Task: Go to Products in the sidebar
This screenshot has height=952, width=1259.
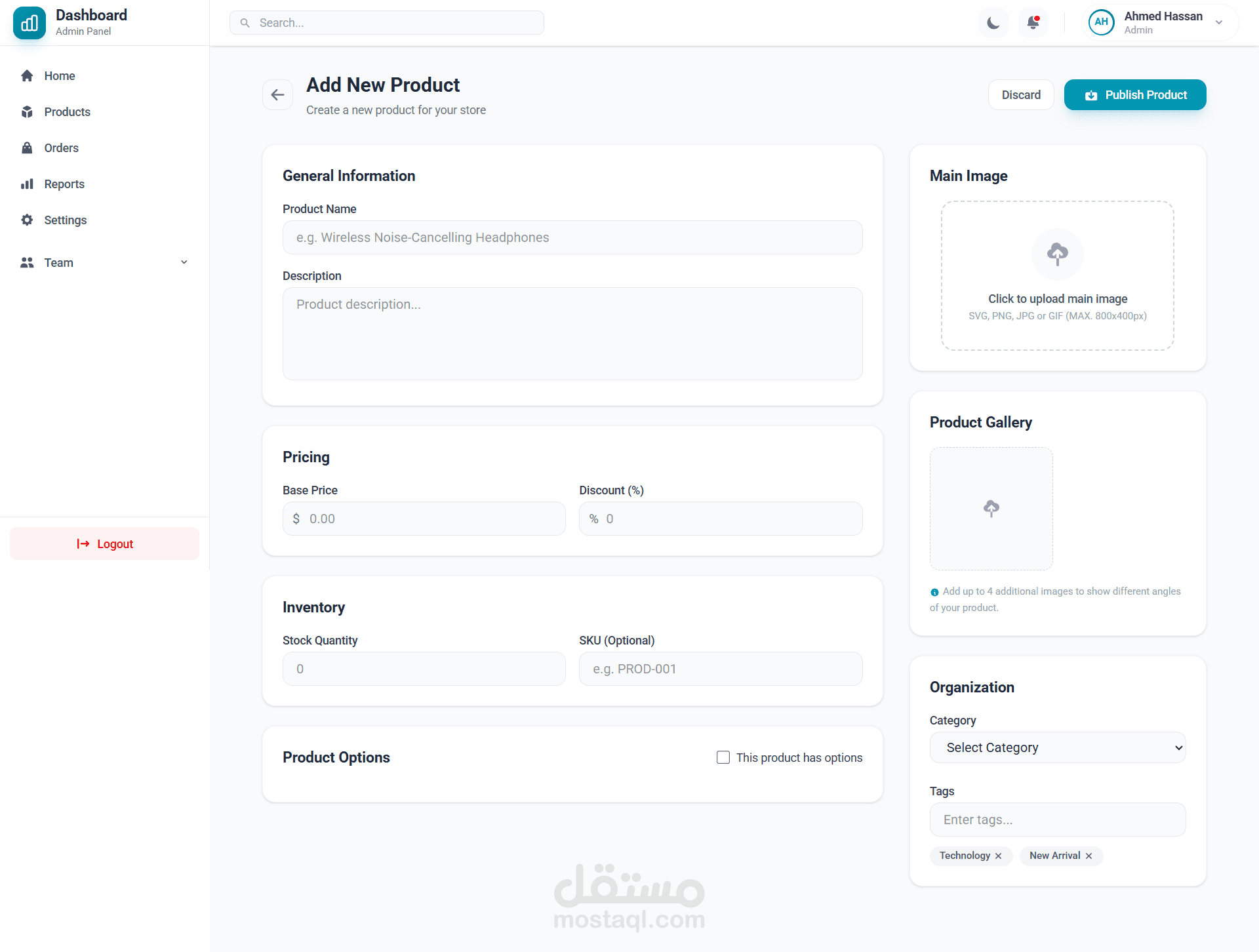Action: [x=67, y=112]
